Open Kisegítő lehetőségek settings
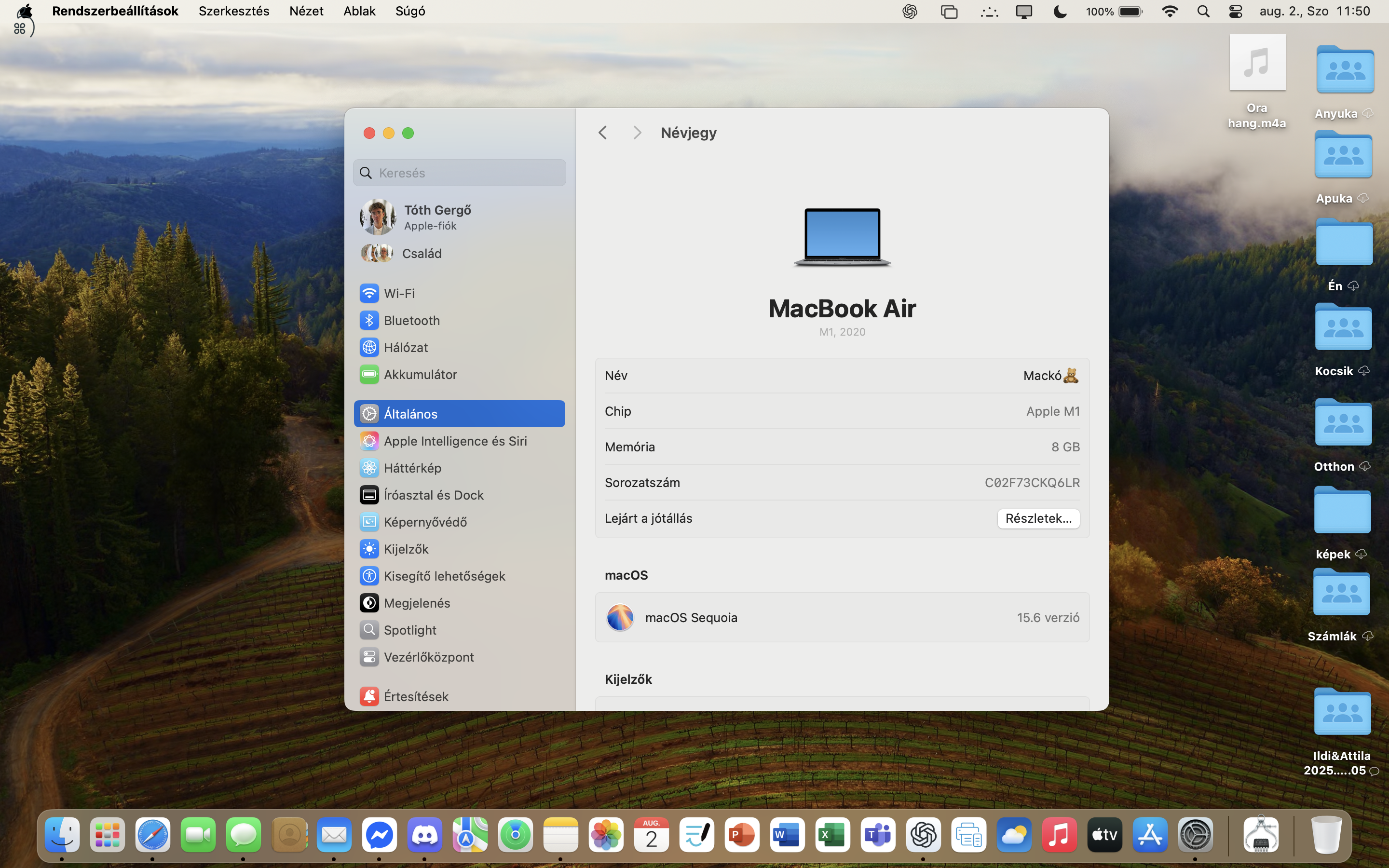This screenshot has height=868, width=1389. [x=459, y=576]
